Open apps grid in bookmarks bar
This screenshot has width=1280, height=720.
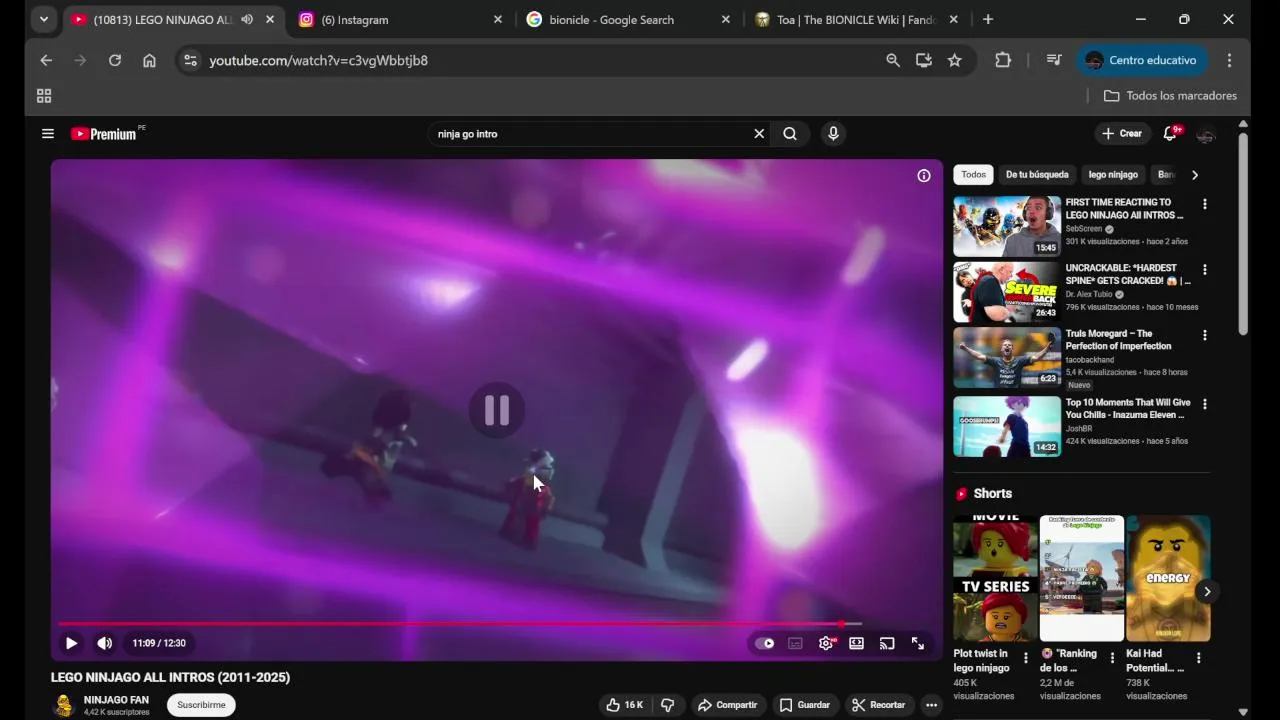44,96
